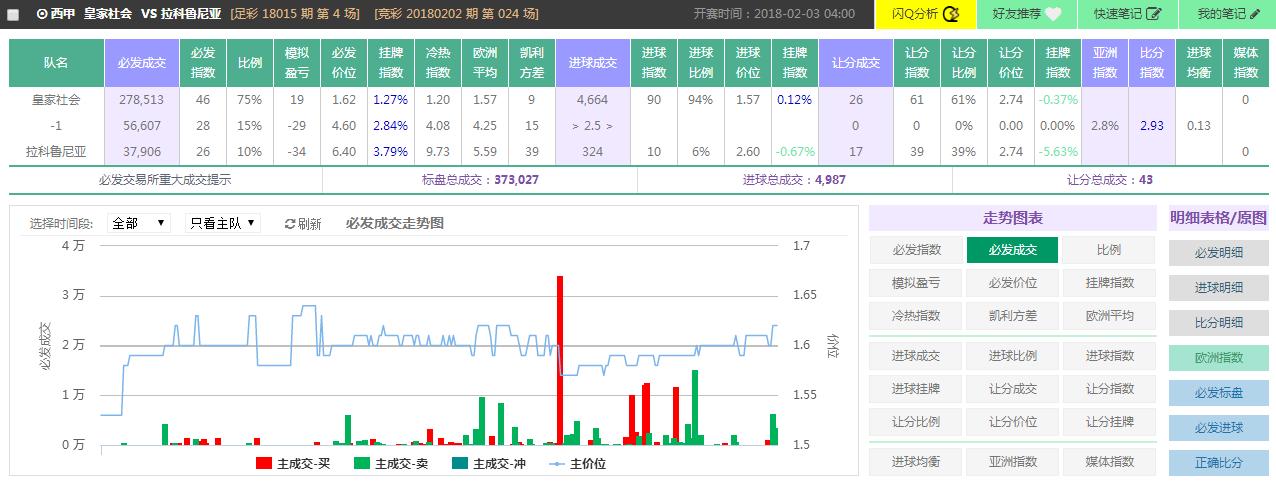Select 进球成交 chart button
Image resolution: width=1276 pixels, height=482 pixels.
pyautogui.click(x=915, y=355)
